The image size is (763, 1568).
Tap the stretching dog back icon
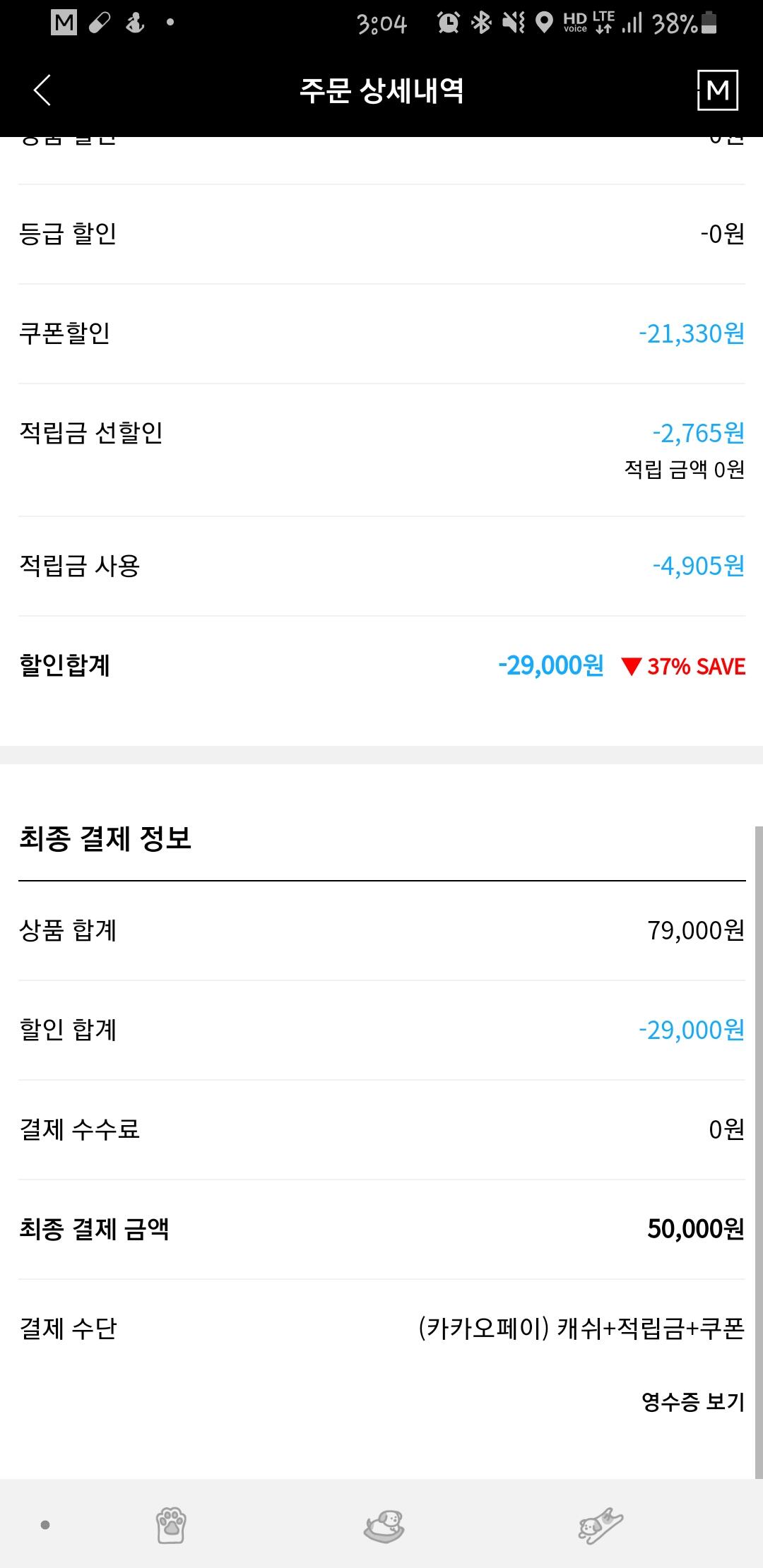coord(600,1525)
